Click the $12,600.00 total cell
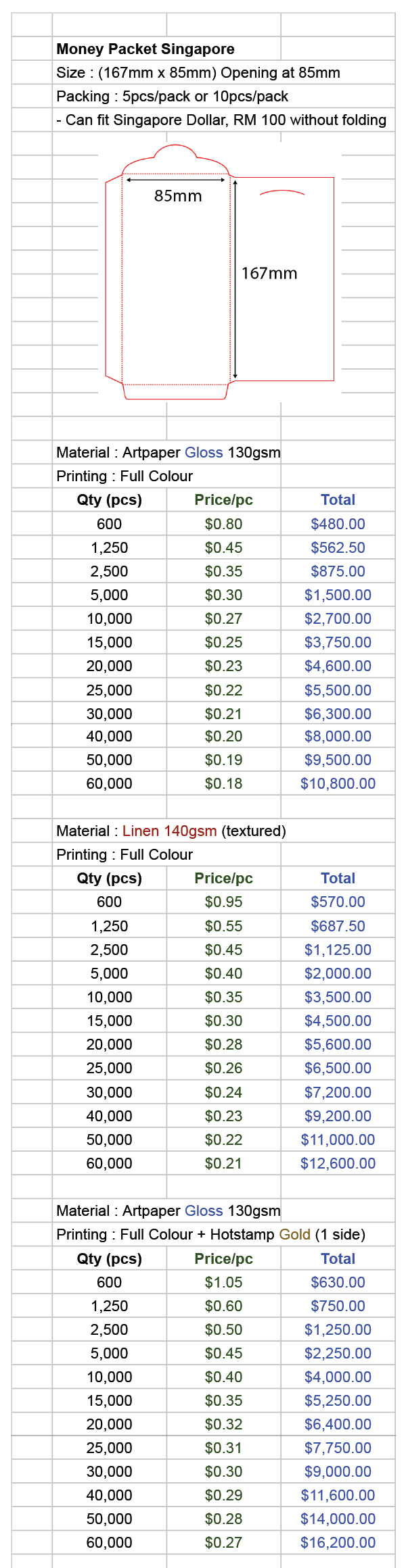The width and height of the screenshot is (406, 1568). click(338, 1163)
